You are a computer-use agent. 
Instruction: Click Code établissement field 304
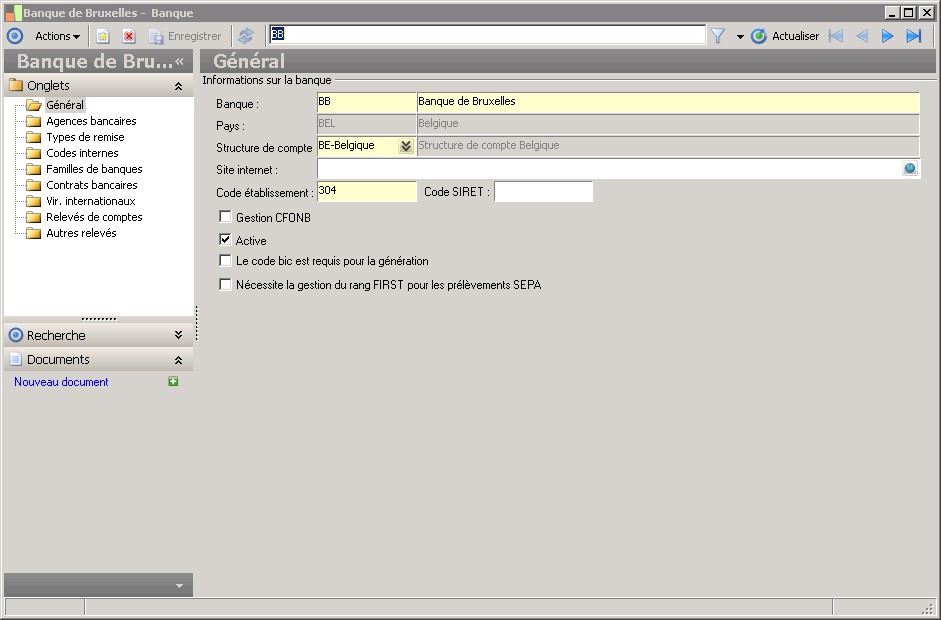pyautogui.click(x=366, y=191)
